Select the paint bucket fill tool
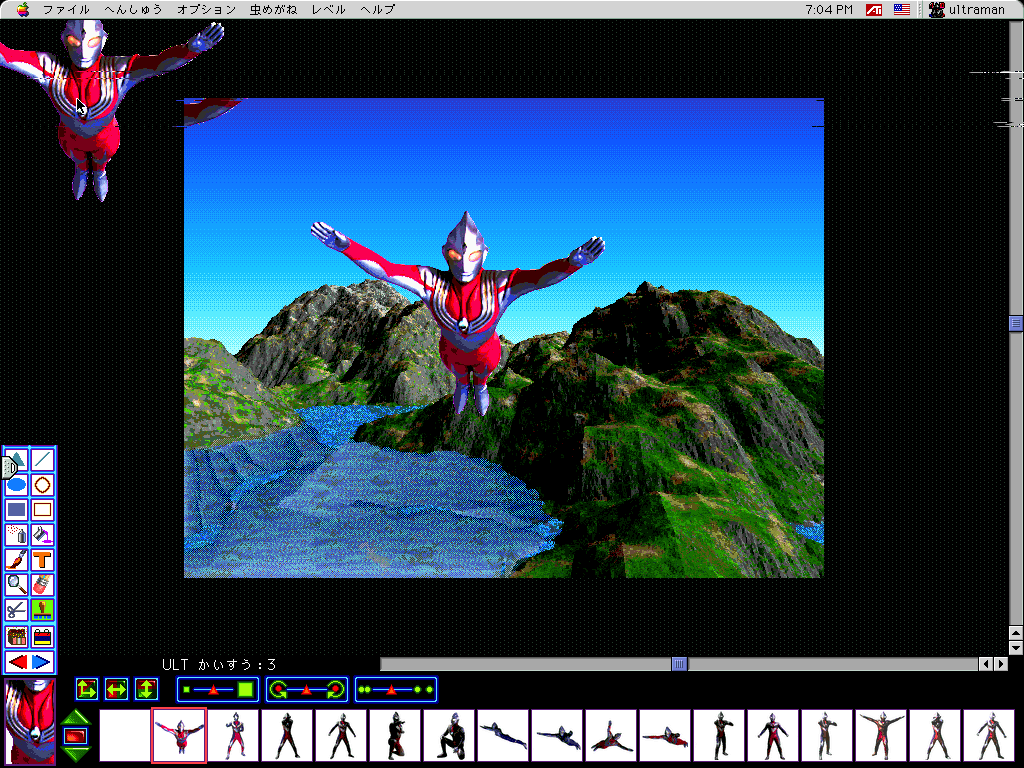The width and height of the screenshot is (1024, 768). (x=42, y=535)
